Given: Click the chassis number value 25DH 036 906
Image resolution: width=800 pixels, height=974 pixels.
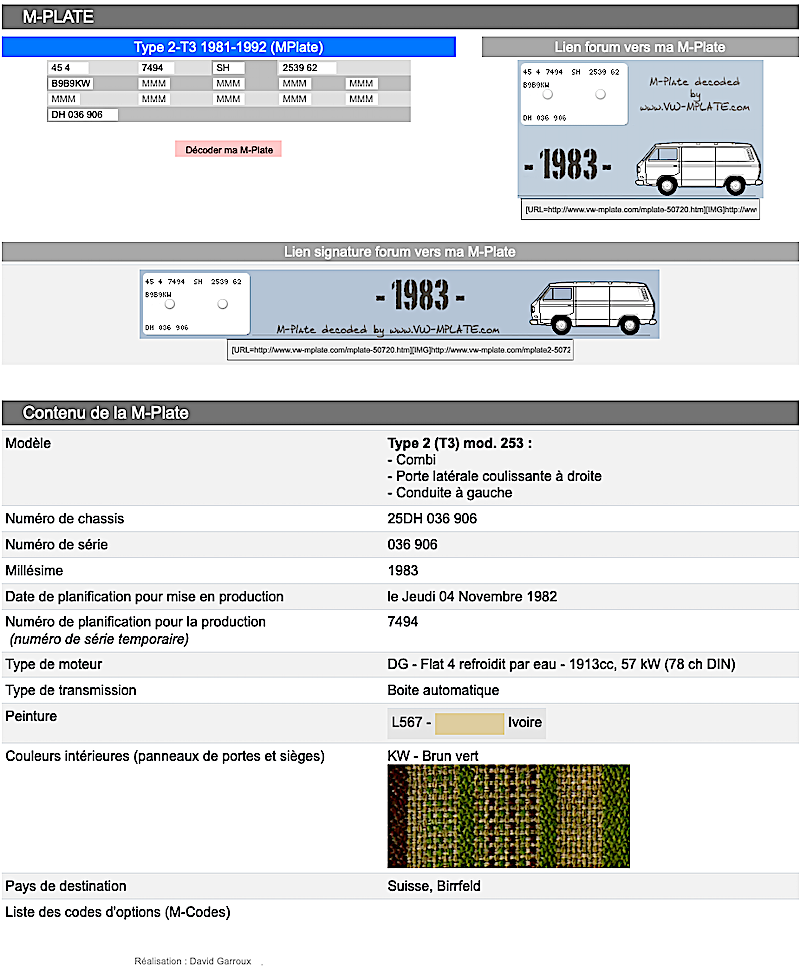Looking at the screenshot, I should [x=432, y=519].
